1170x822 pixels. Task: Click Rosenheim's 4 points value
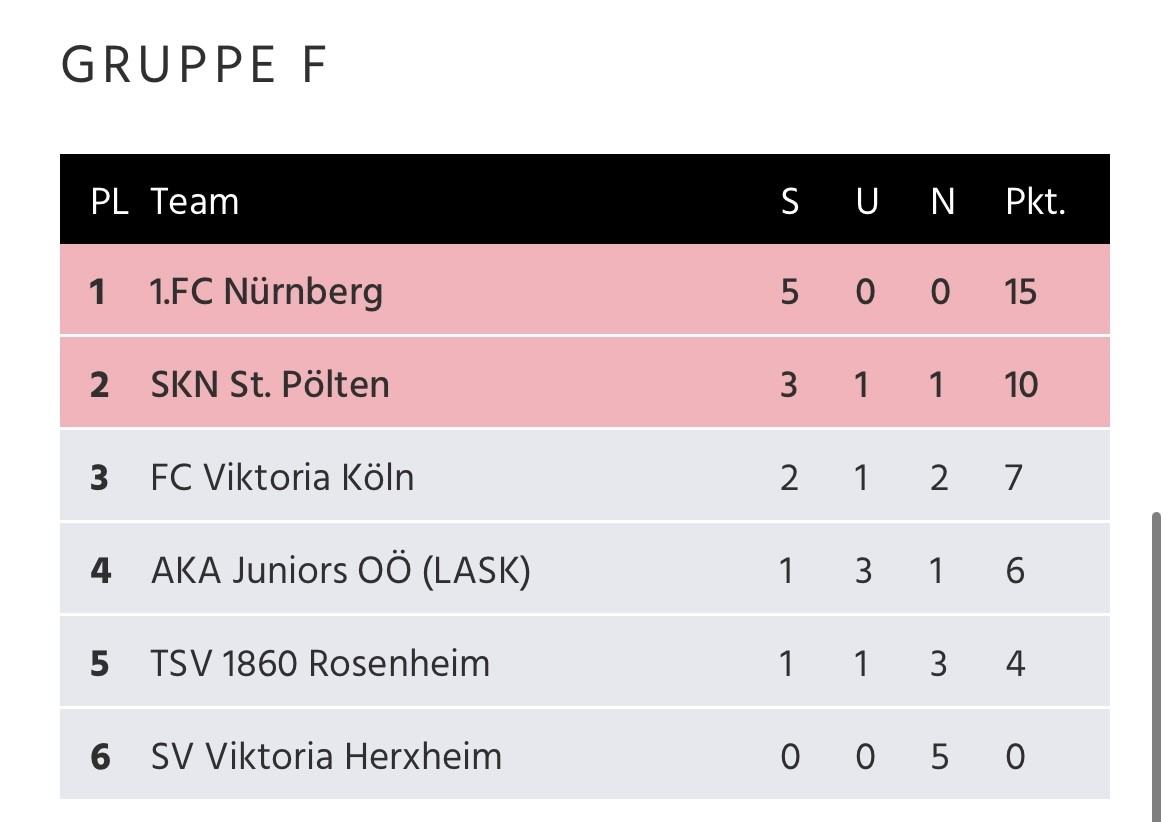1015,663
